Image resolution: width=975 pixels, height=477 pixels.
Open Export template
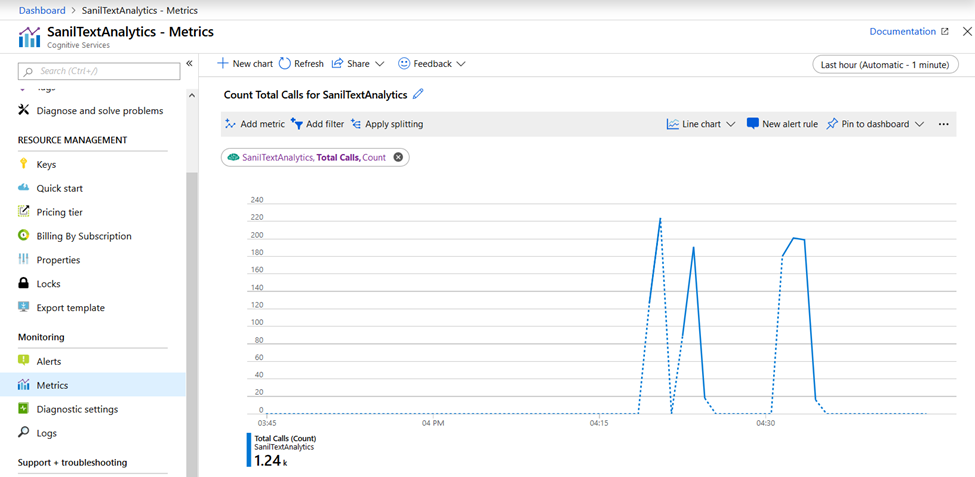[x=71, y=308]
